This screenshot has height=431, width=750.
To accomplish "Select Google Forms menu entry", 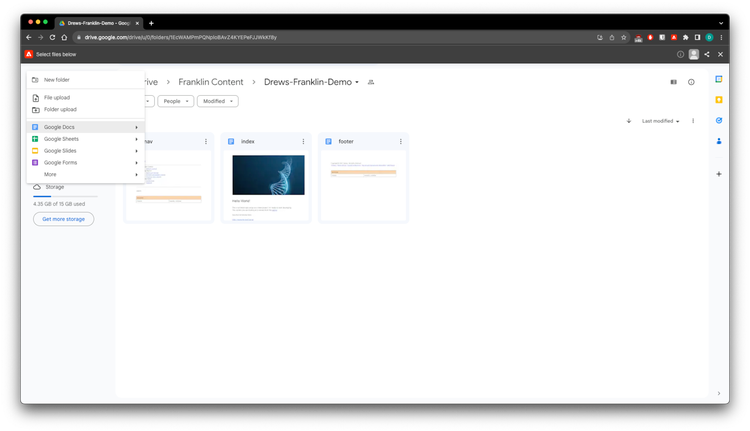I will [86, 163].
